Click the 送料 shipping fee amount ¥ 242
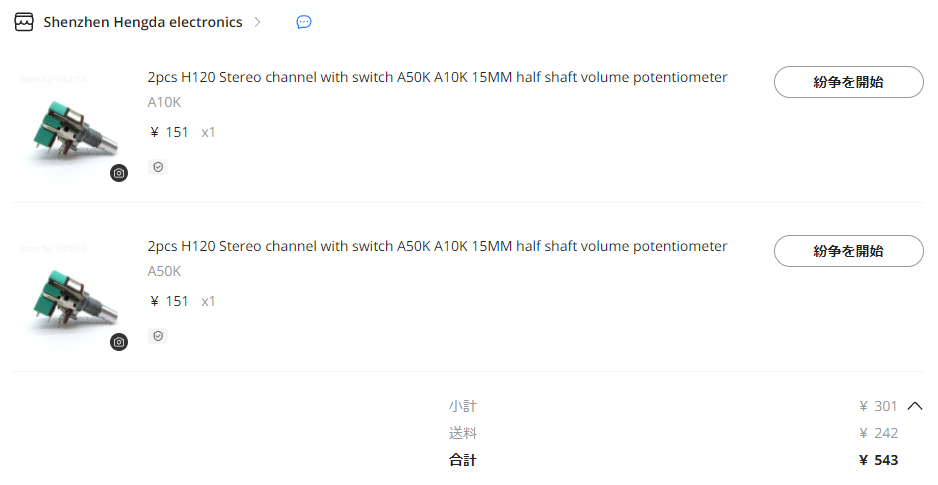 878,433
